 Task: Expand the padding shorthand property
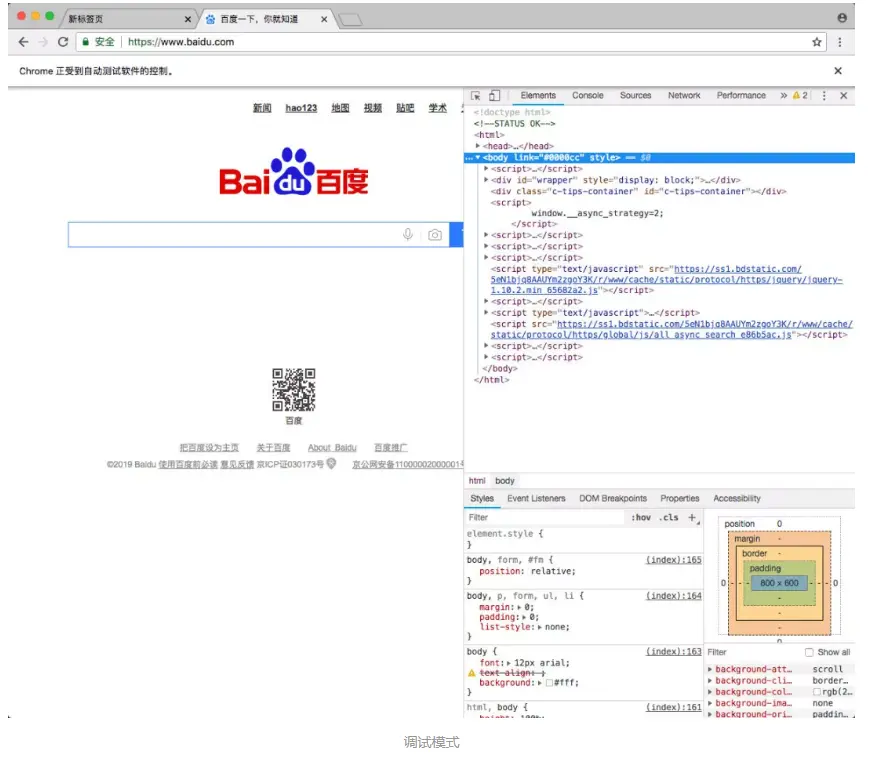524,617
